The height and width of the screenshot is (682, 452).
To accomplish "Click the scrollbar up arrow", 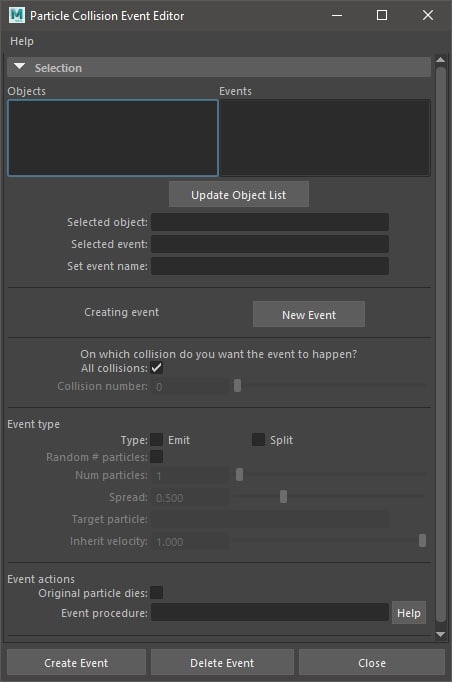I will pyautogui.click(x=440, y=60).
